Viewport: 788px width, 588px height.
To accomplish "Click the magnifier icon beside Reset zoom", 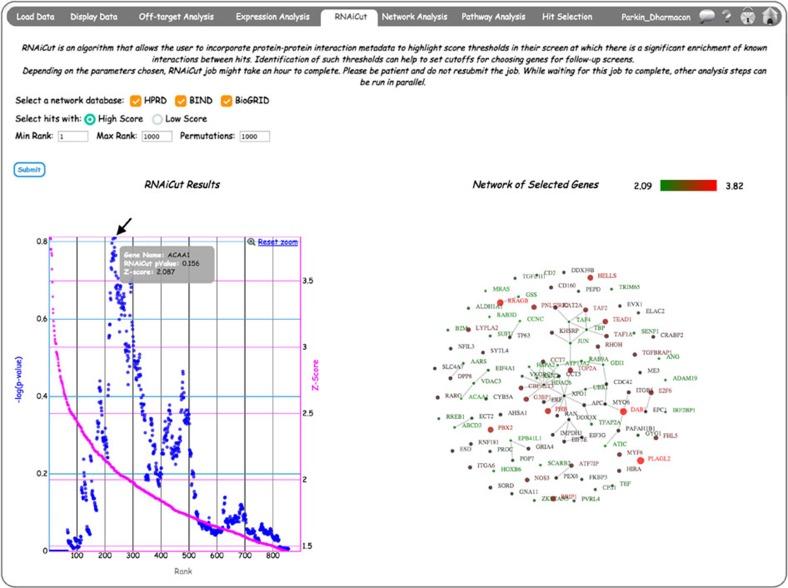I will pyautogui.click(x=251, y=242).
